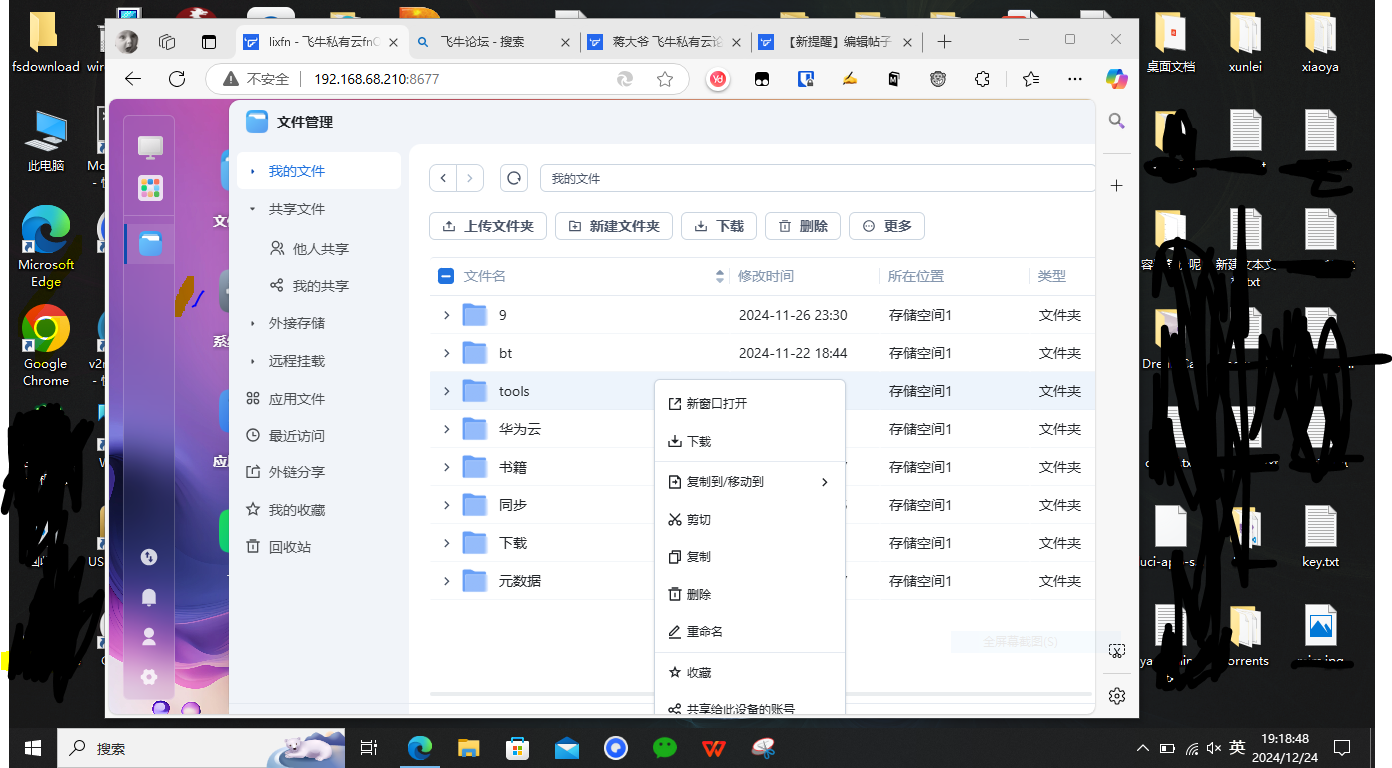1392x768 pixels.
Task: Open the desktop monitor icon in fnOS dock
Action: click(150, 147)
